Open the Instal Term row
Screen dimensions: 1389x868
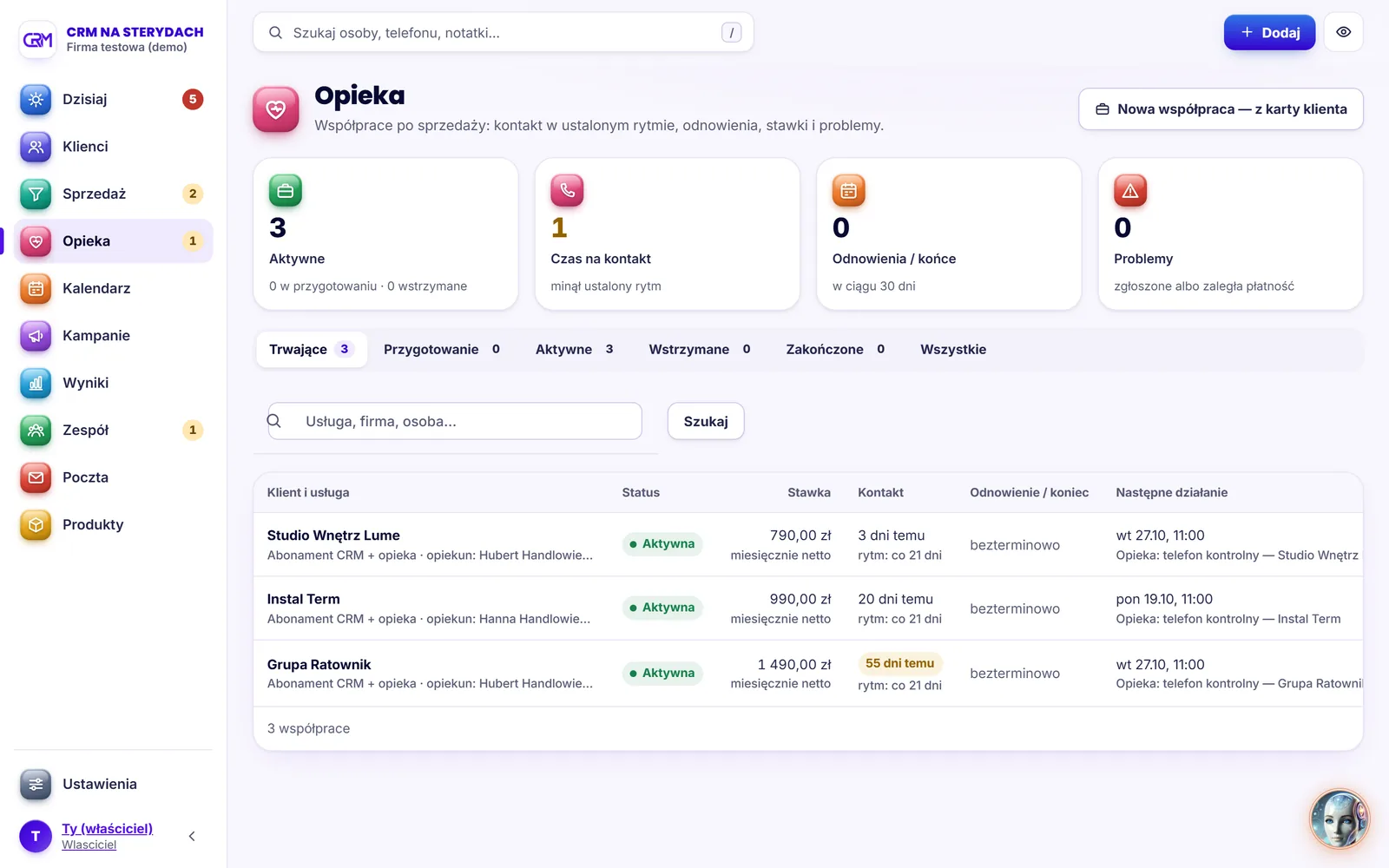click(808, 608)
